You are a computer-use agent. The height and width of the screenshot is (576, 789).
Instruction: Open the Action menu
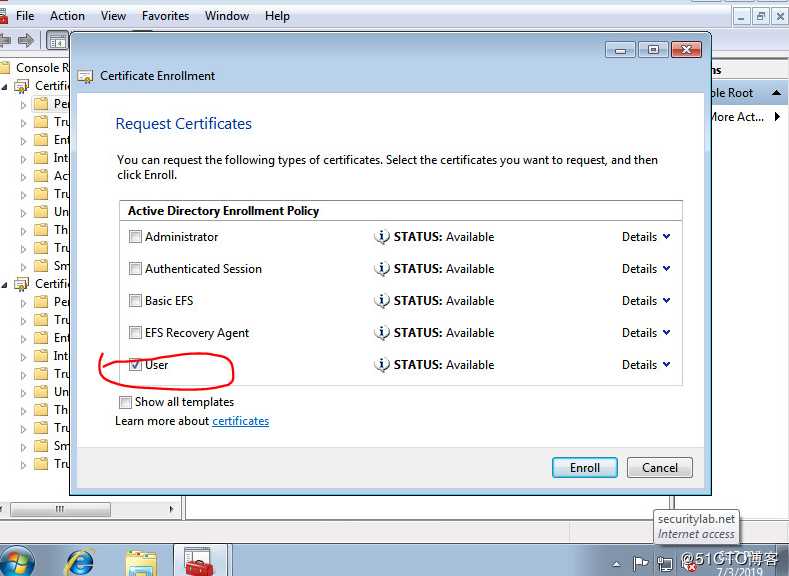[67, 16]
